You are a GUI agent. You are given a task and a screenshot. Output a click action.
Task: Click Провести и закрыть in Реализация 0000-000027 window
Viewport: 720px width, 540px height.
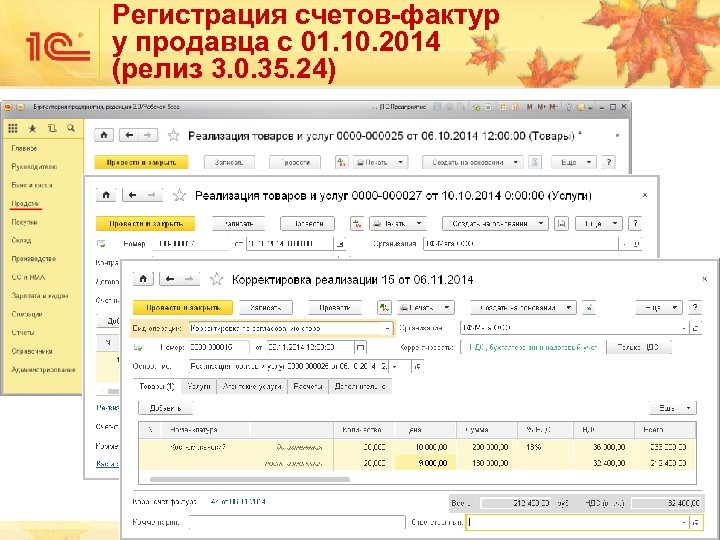(146, 224)
